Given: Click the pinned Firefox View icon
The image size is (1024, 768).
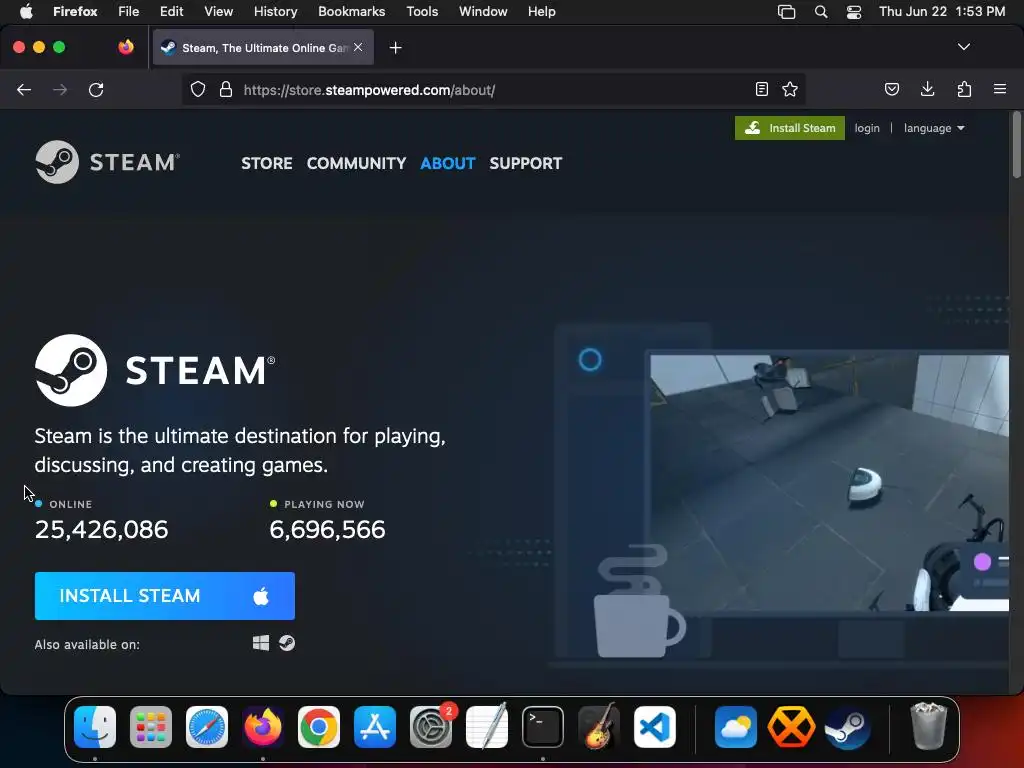Looking at the screenshot, I should 125,47.
